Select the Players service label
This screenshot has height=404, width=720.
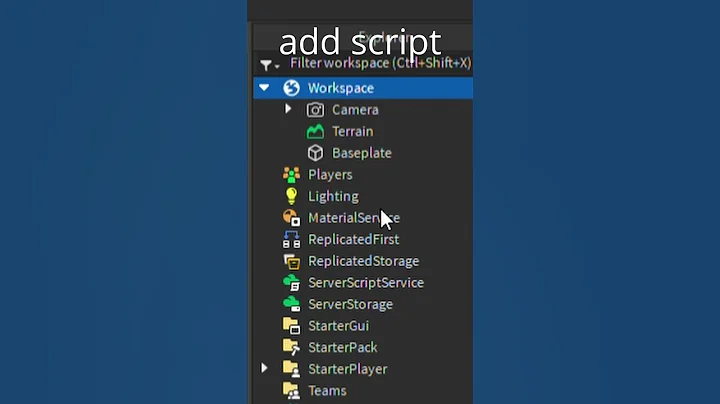coord(330,174)
